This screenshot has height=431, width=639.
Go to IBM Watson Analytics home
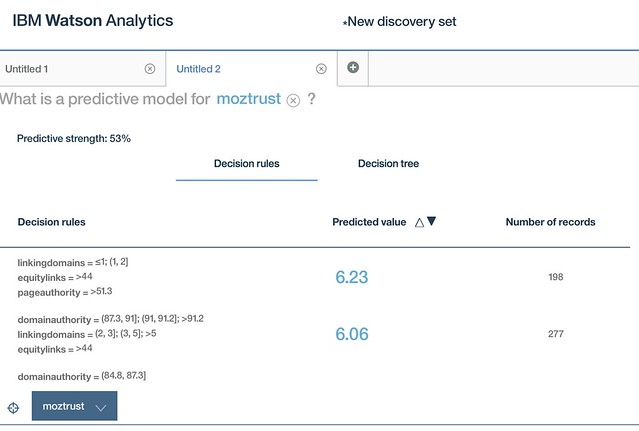[x=93, y=21]
